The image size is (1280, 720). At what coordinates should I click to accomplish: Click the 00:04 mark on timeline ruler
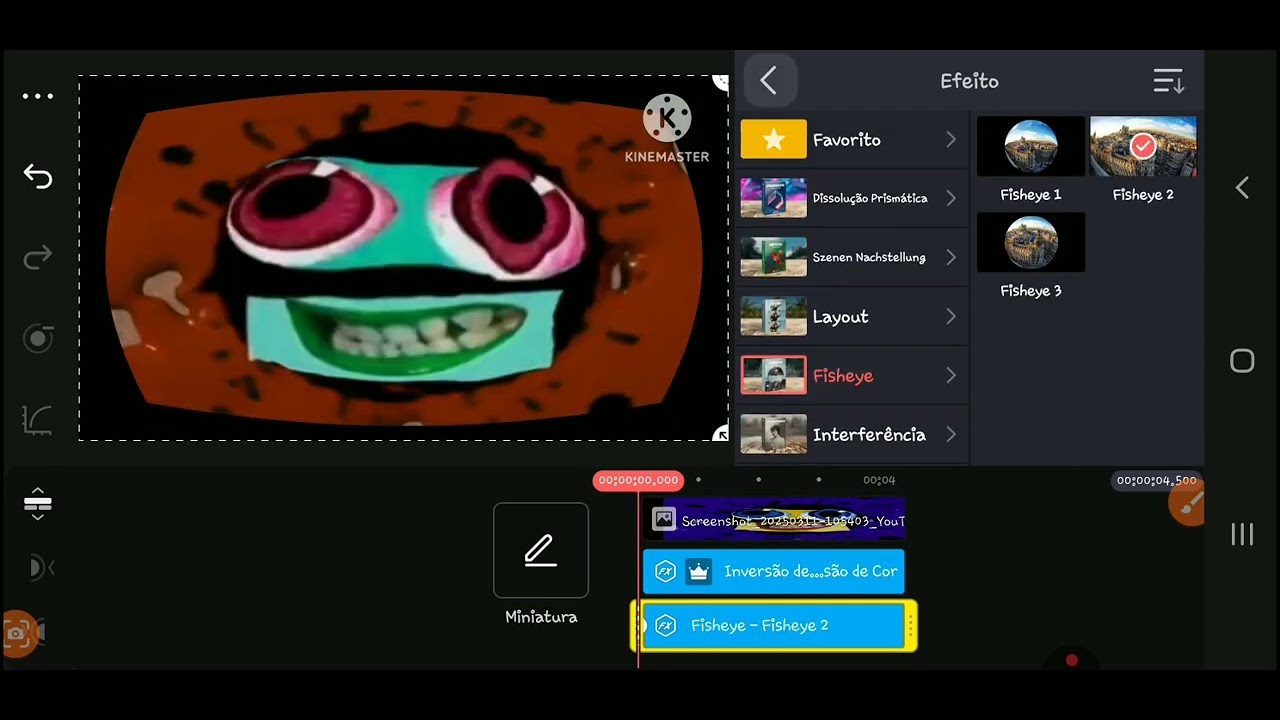(x=879, y=481)
